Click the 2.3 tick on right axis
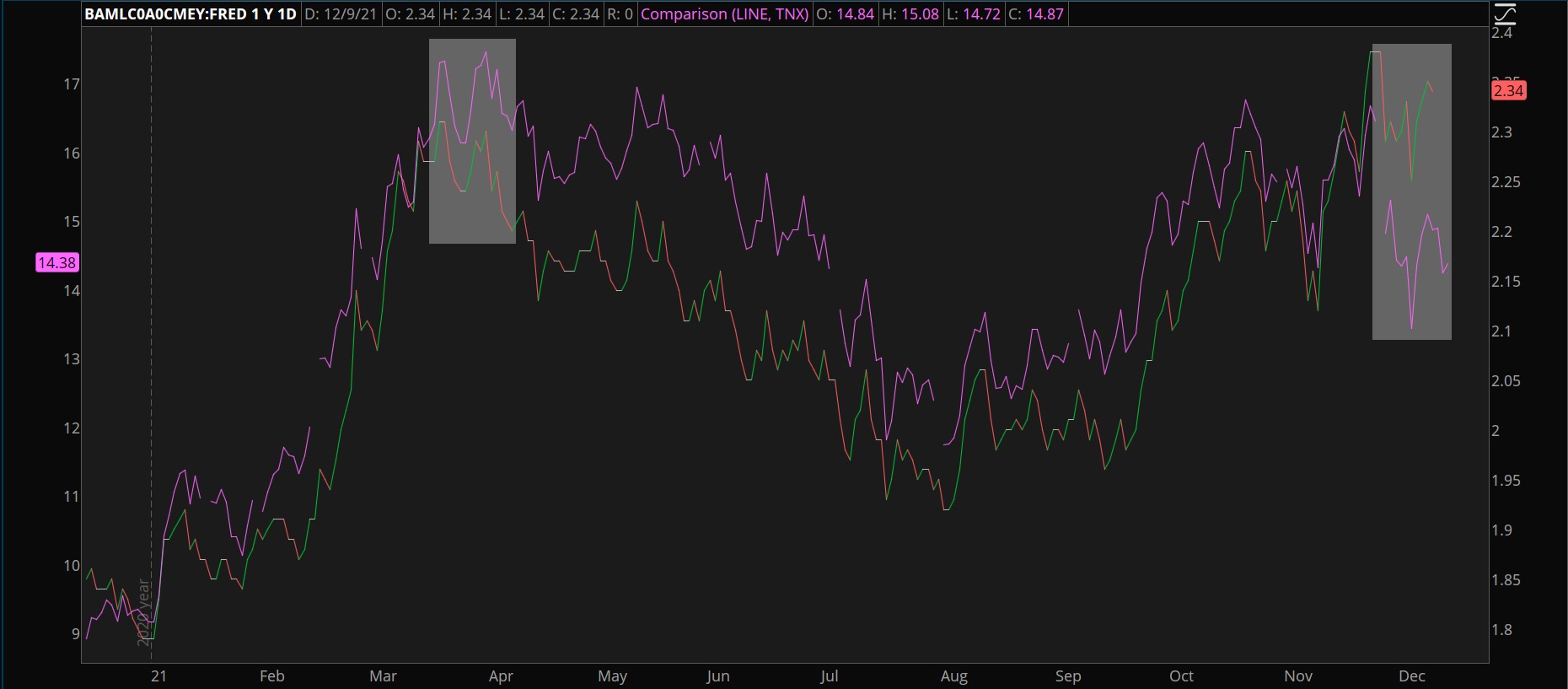The height and width of the screenshot is (689, 1568). pyautogui.click(x=1502, y=132)
